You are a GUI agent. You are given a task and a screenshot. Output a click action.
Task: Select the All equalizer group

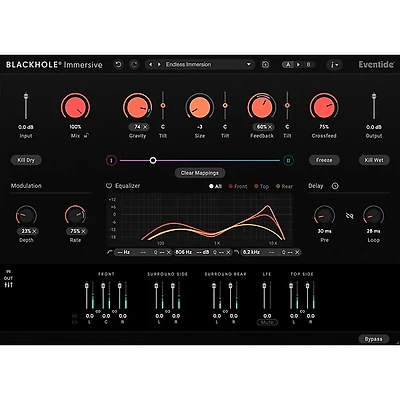215,186
